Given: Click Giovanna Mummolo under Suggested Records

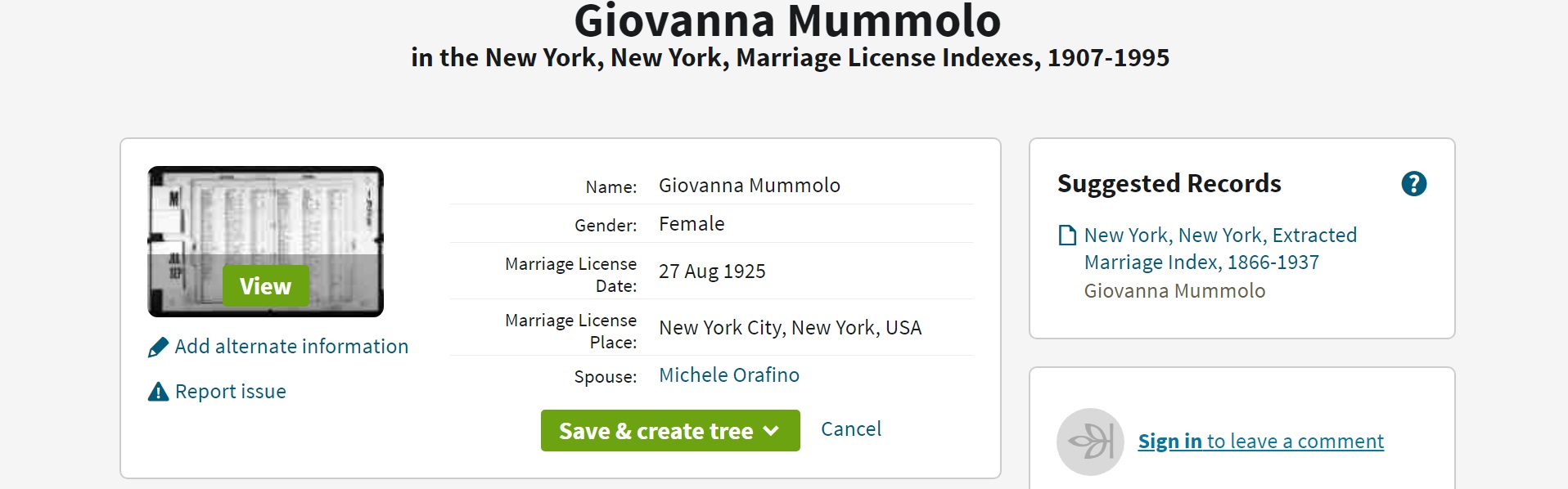Looking at the screenshot, I should [x=1174, y=291].
